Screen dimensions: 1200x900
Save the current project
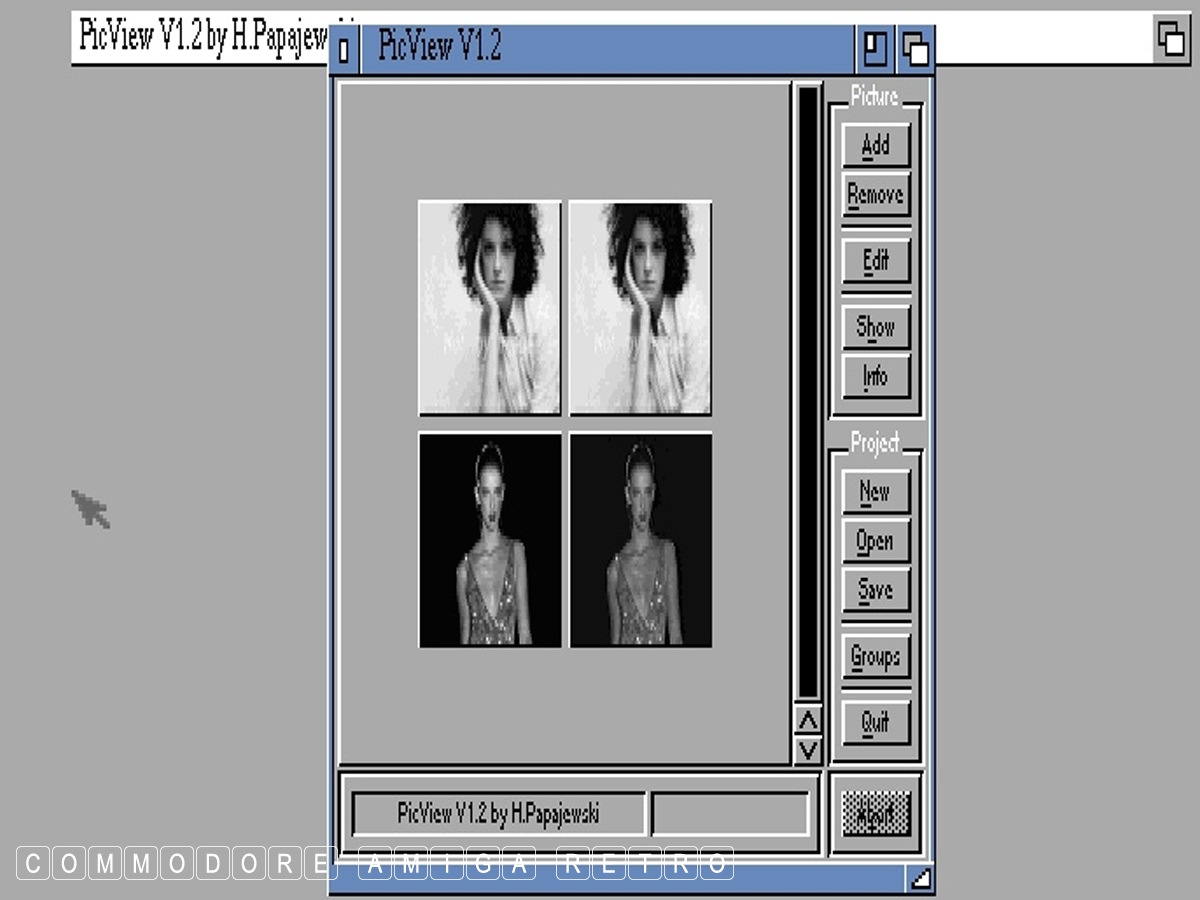click(875, 590)
